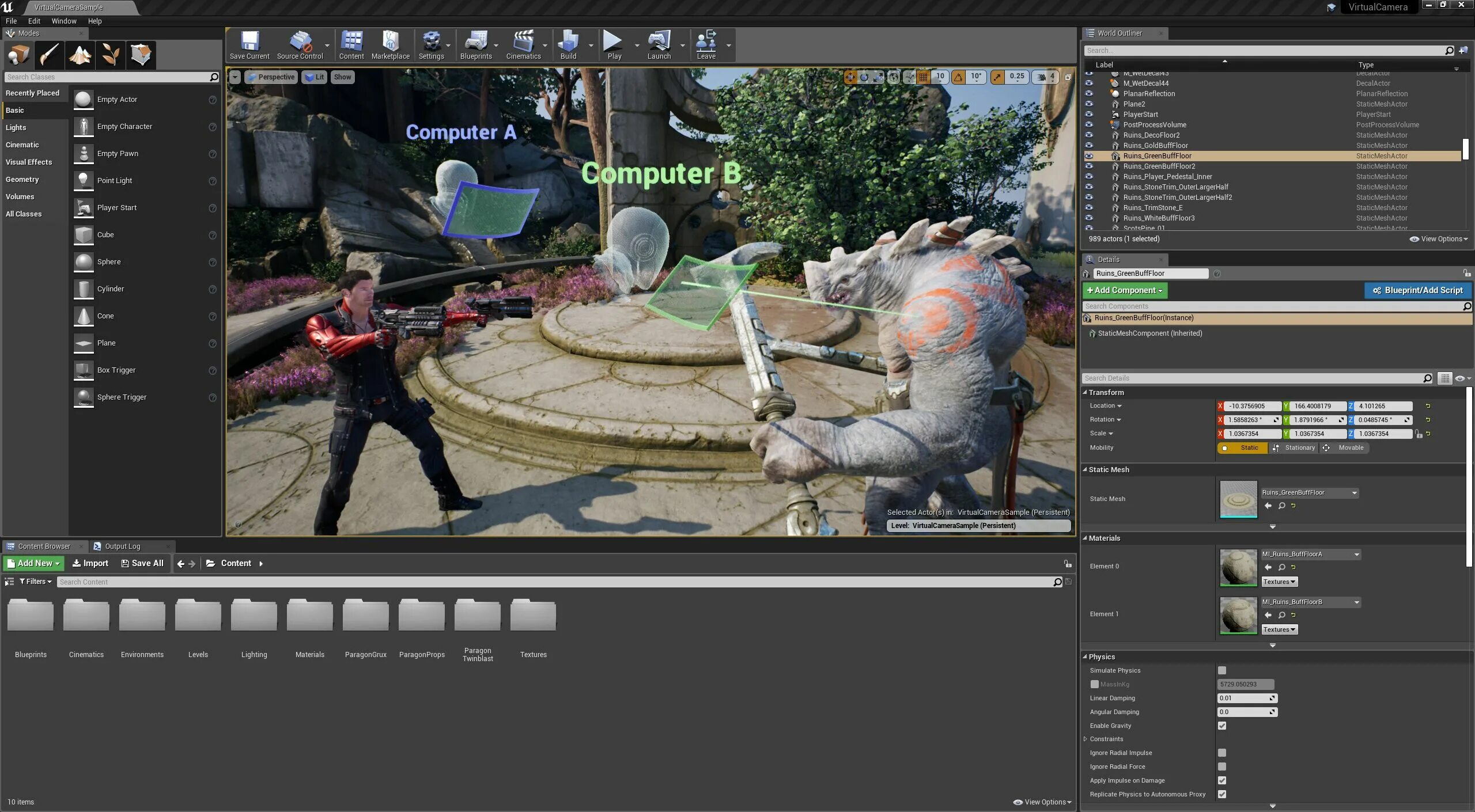Viewport: 1475px width, 812px height.
Task: Uncheck the Enable Gravity checkbox
Action: click(x=1222, y=726)
